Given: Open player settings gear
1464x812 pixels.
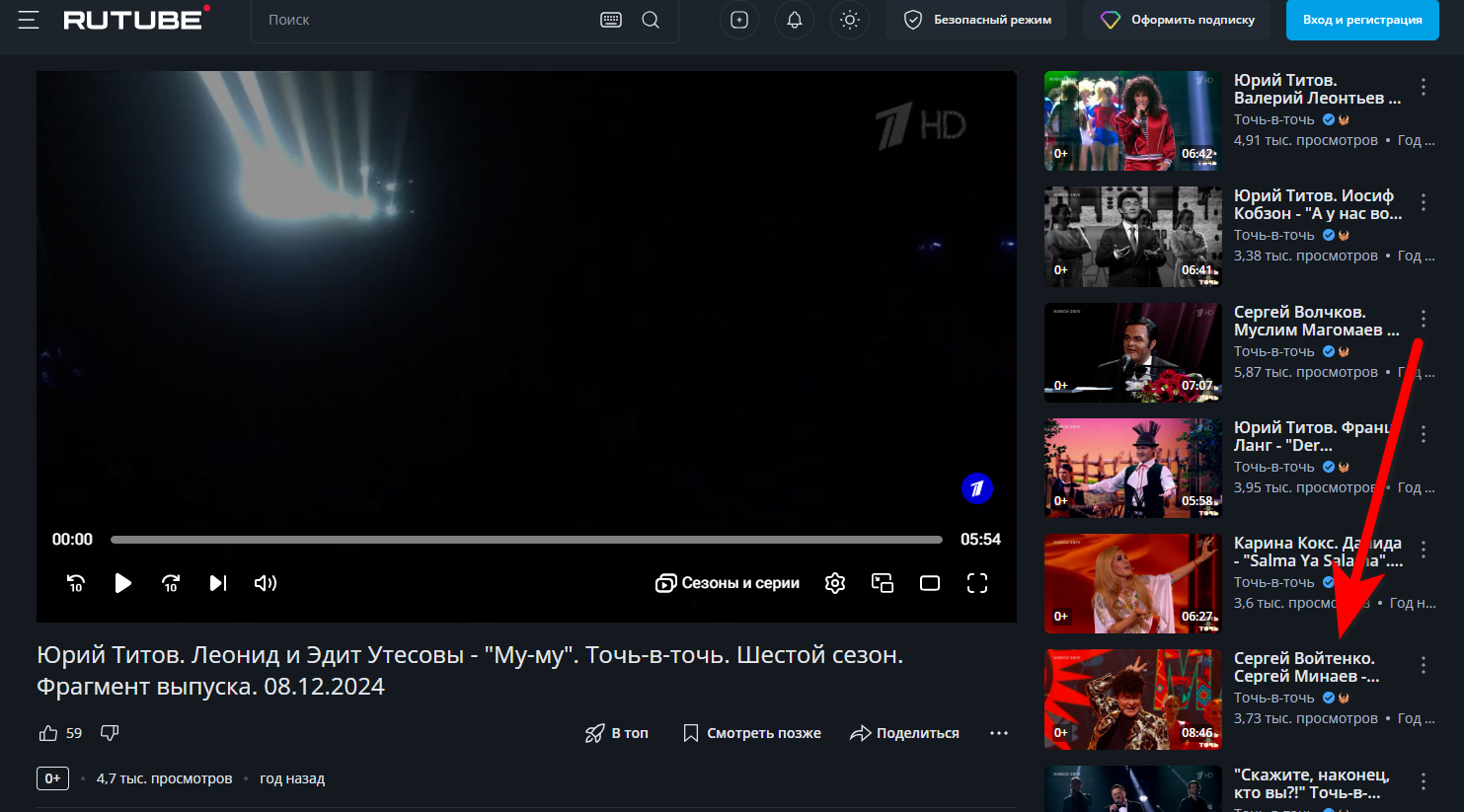Looking at the screenshot, I should [835, 583].
